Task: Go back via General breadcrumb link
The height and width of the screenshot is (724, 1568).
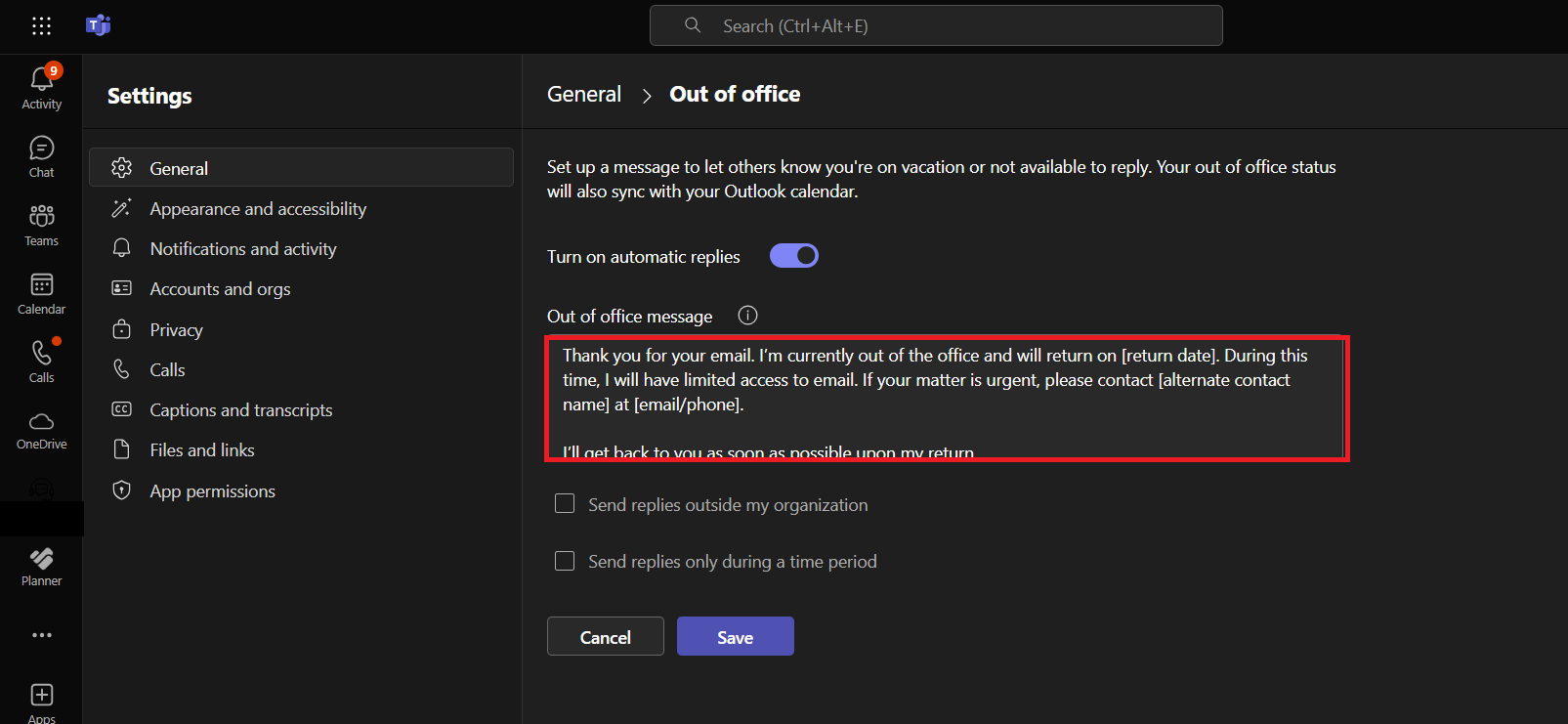Action: pyautogui.click(x=584, y=94)
